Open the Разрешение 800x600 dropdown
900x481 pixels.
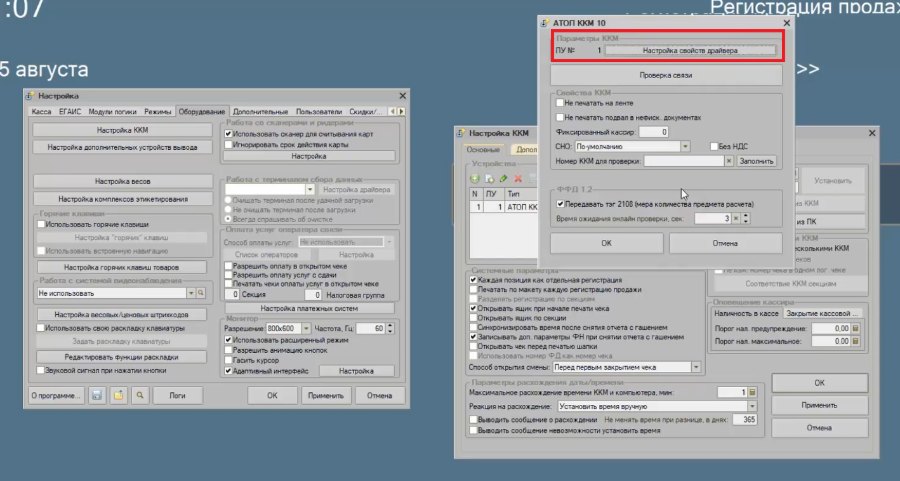click(306, 329)
